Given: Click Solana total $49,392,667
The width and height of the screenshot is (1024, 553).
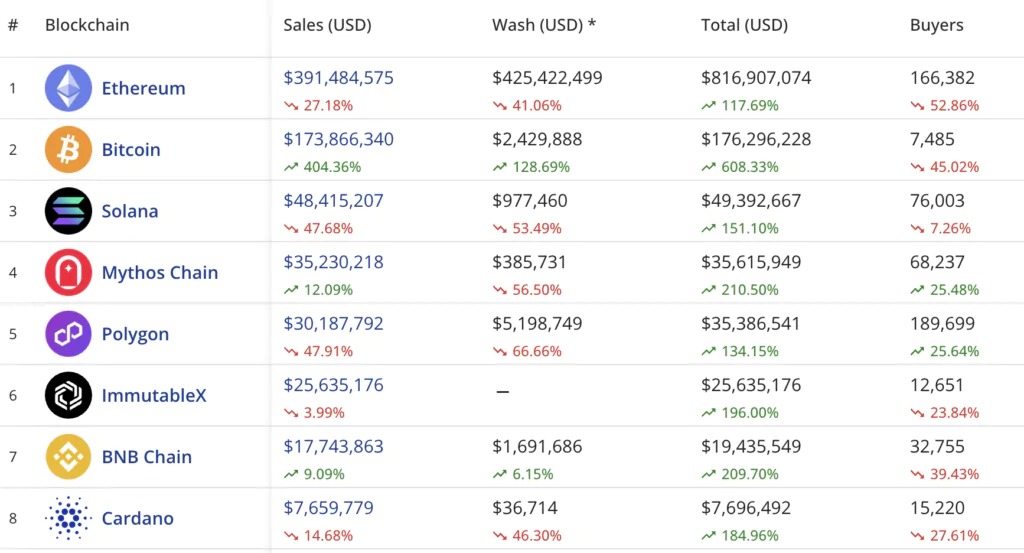Looking at the screenshot, I should pos(751,200).
